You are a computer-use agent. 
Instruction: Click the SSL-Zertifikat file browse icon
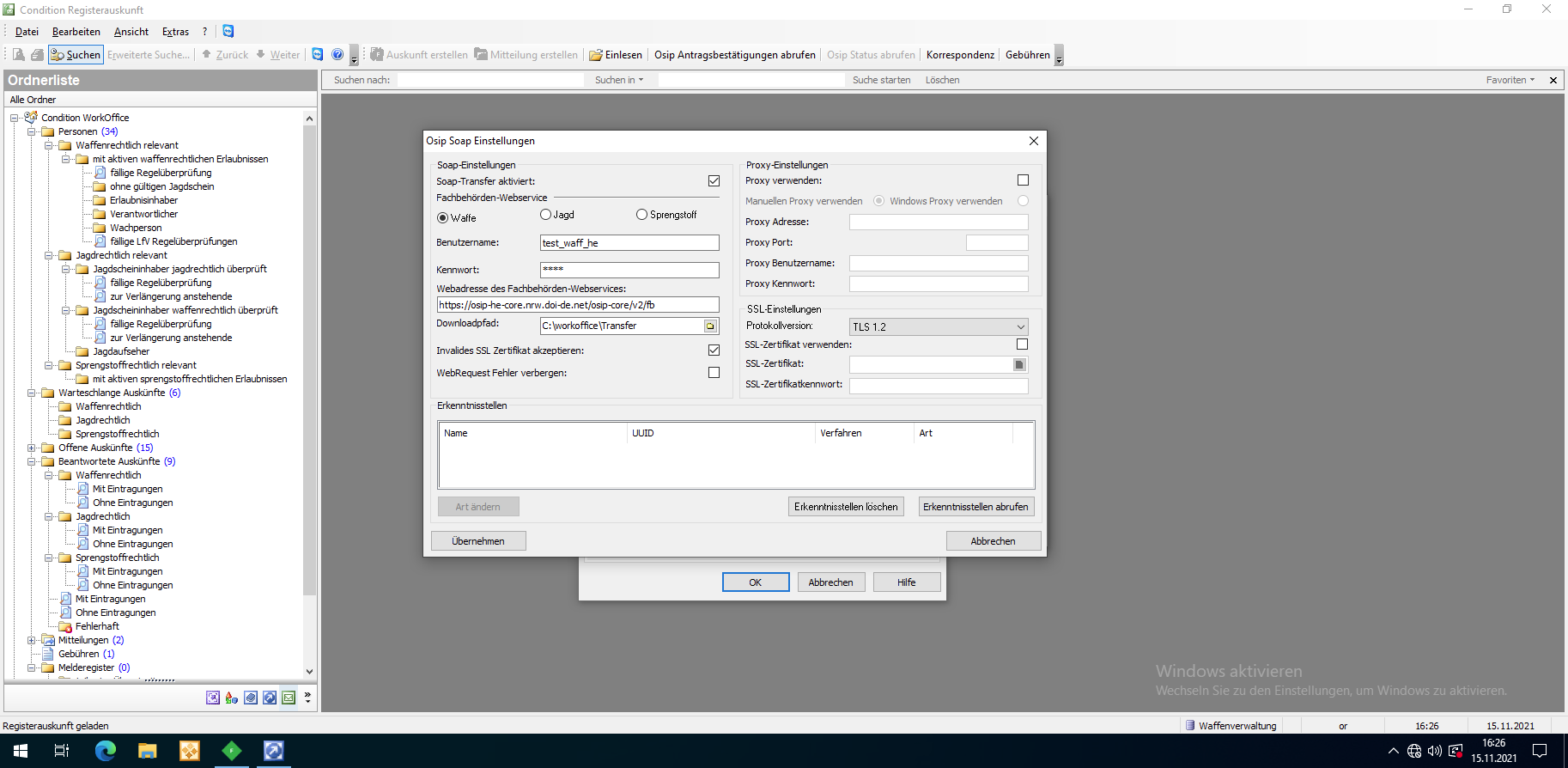point(1019,365)
